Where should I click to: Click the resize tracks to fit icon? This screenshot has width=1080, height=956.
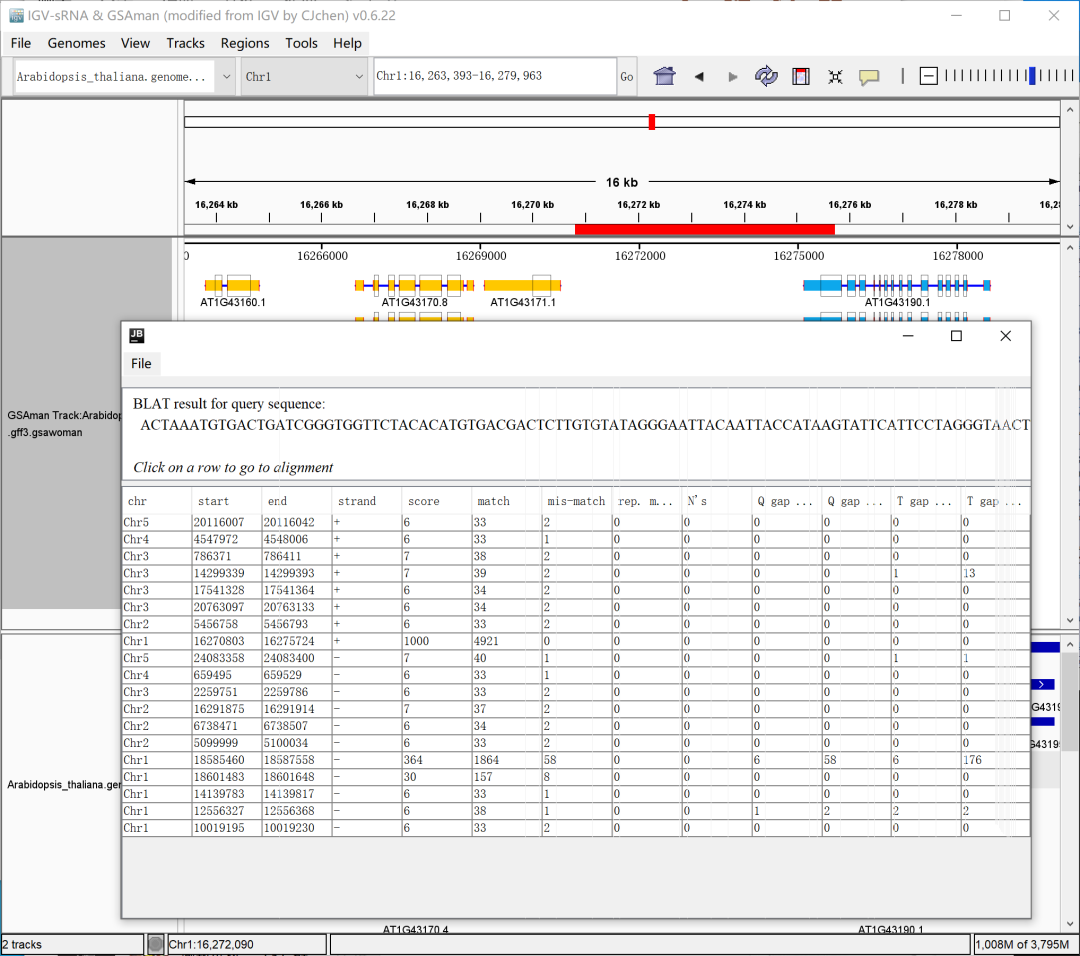tap(835, 77)
